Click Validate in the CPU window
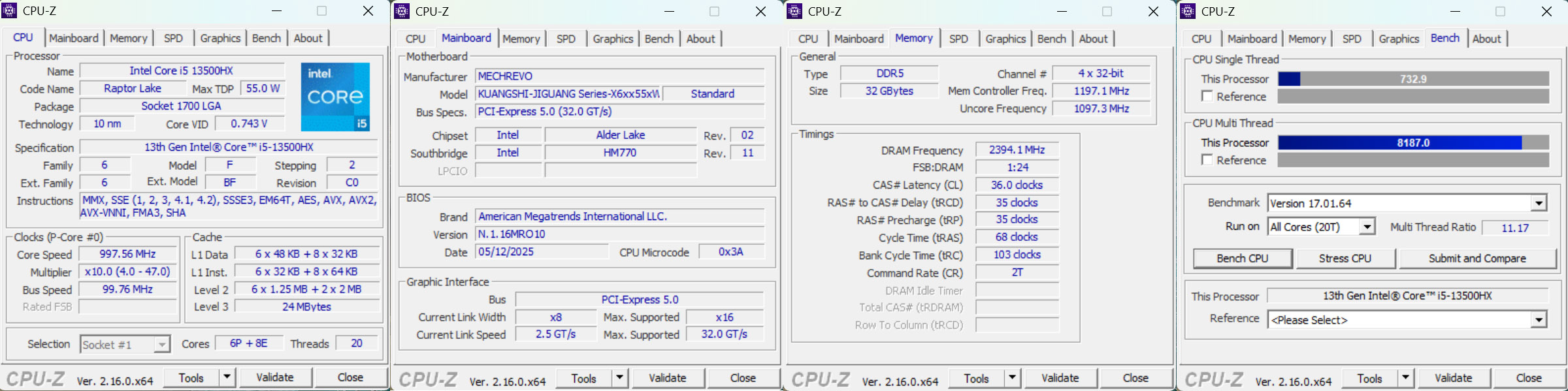The image size is (1568, 391). coord(275,377)
